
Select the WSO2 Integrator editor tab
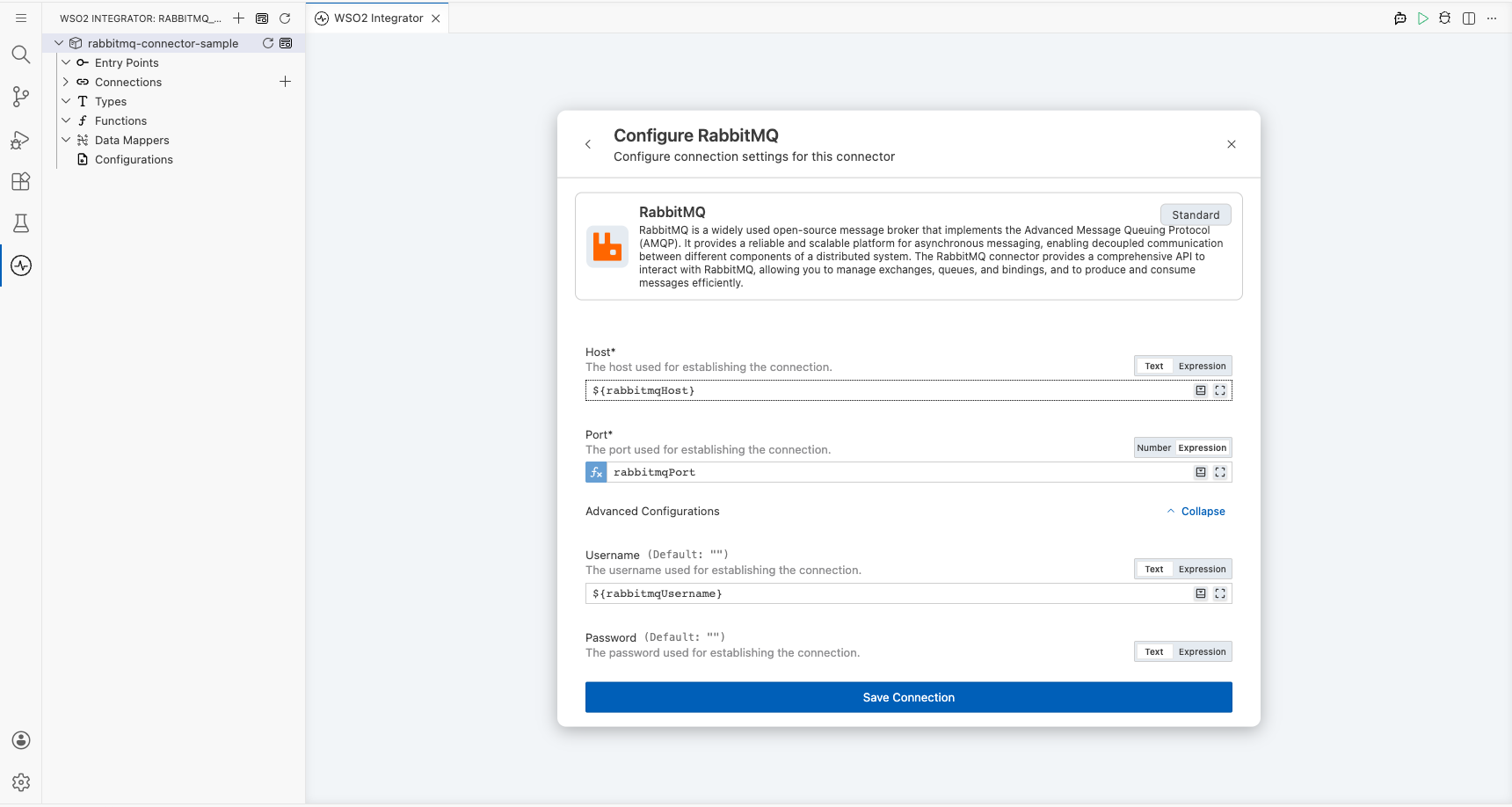378,18
